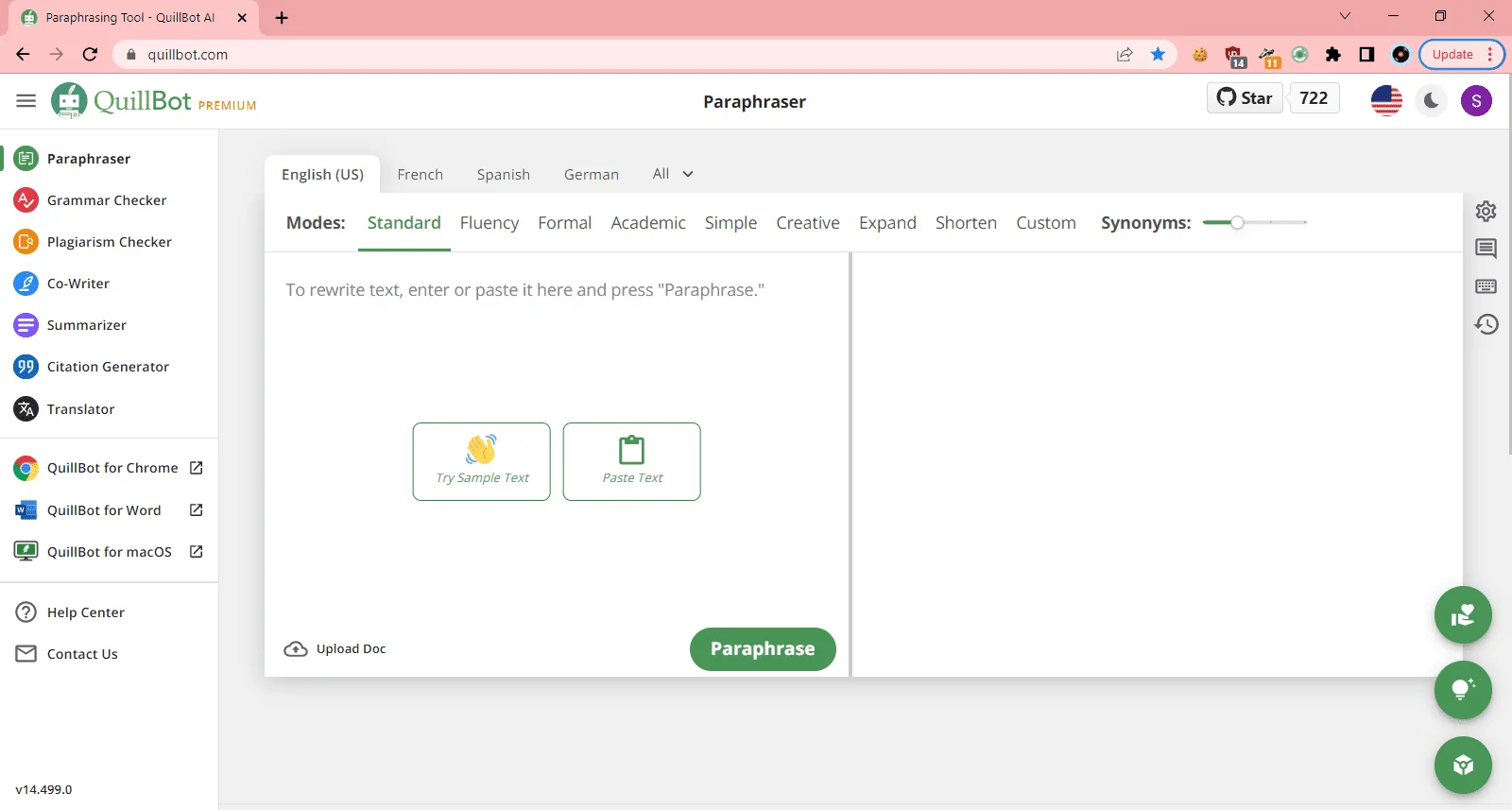The width and height of the screenshot is (1512, 810).
Task: Click the Upload Doc button
Action: (335, 649)
